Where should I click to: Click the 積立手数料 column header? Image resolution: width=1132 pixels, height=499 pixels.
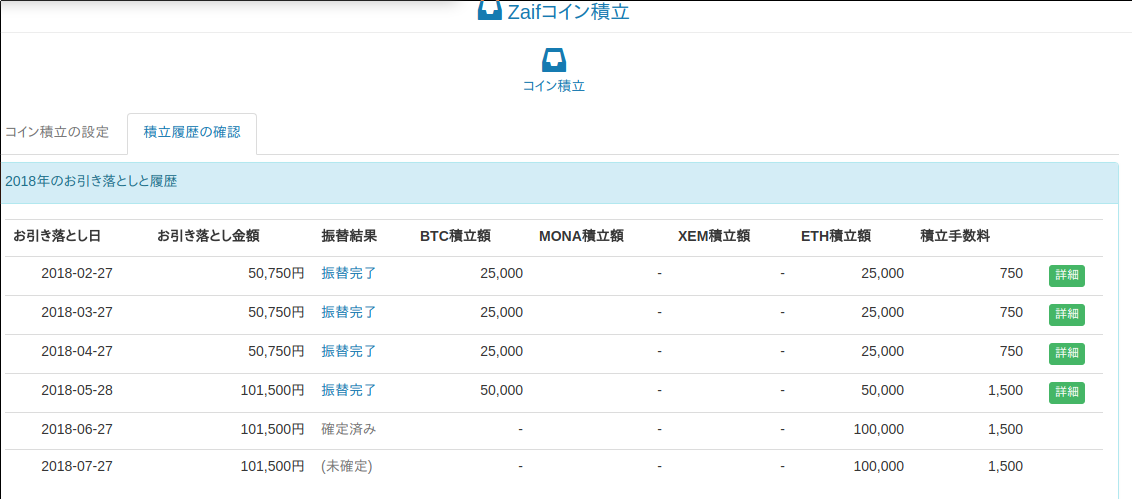(954, 236)
